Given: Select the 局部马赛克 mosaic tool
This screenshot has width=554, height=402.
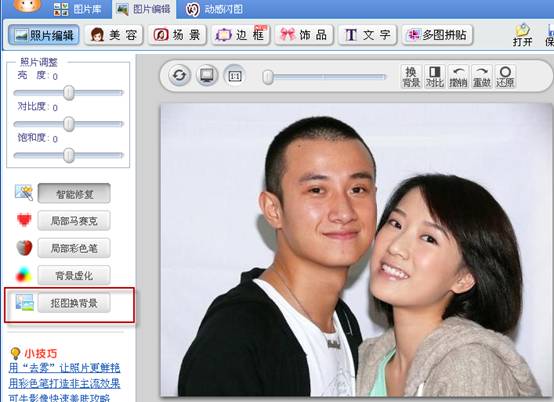Looking at the screenshot, I should coord(74,221).
